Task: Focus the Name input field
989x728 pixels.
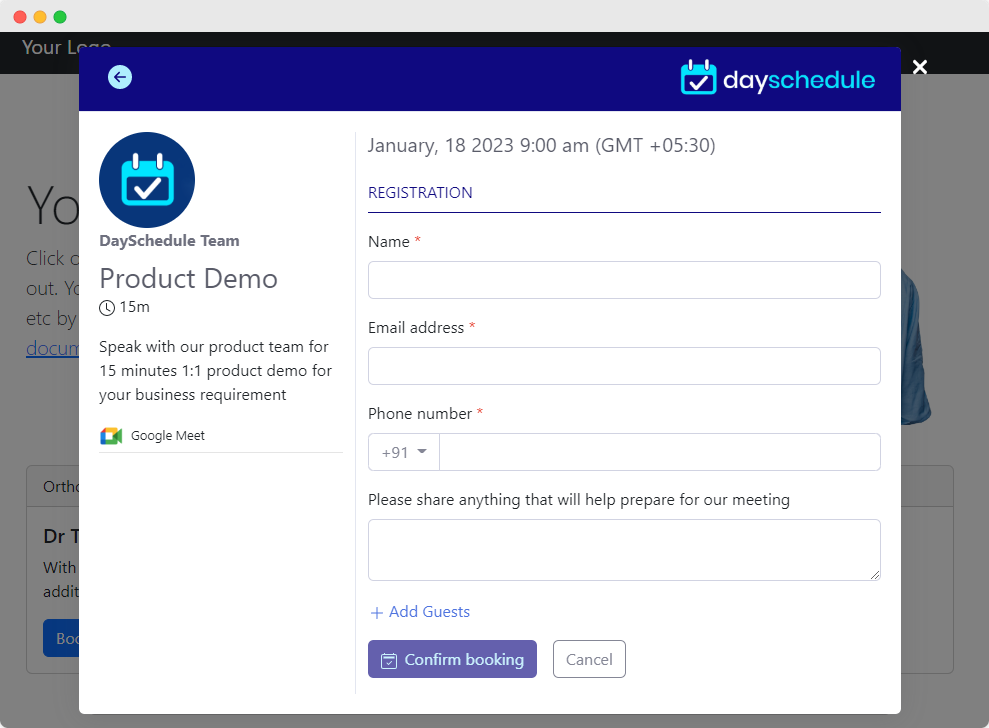Action: coord(624,280)
